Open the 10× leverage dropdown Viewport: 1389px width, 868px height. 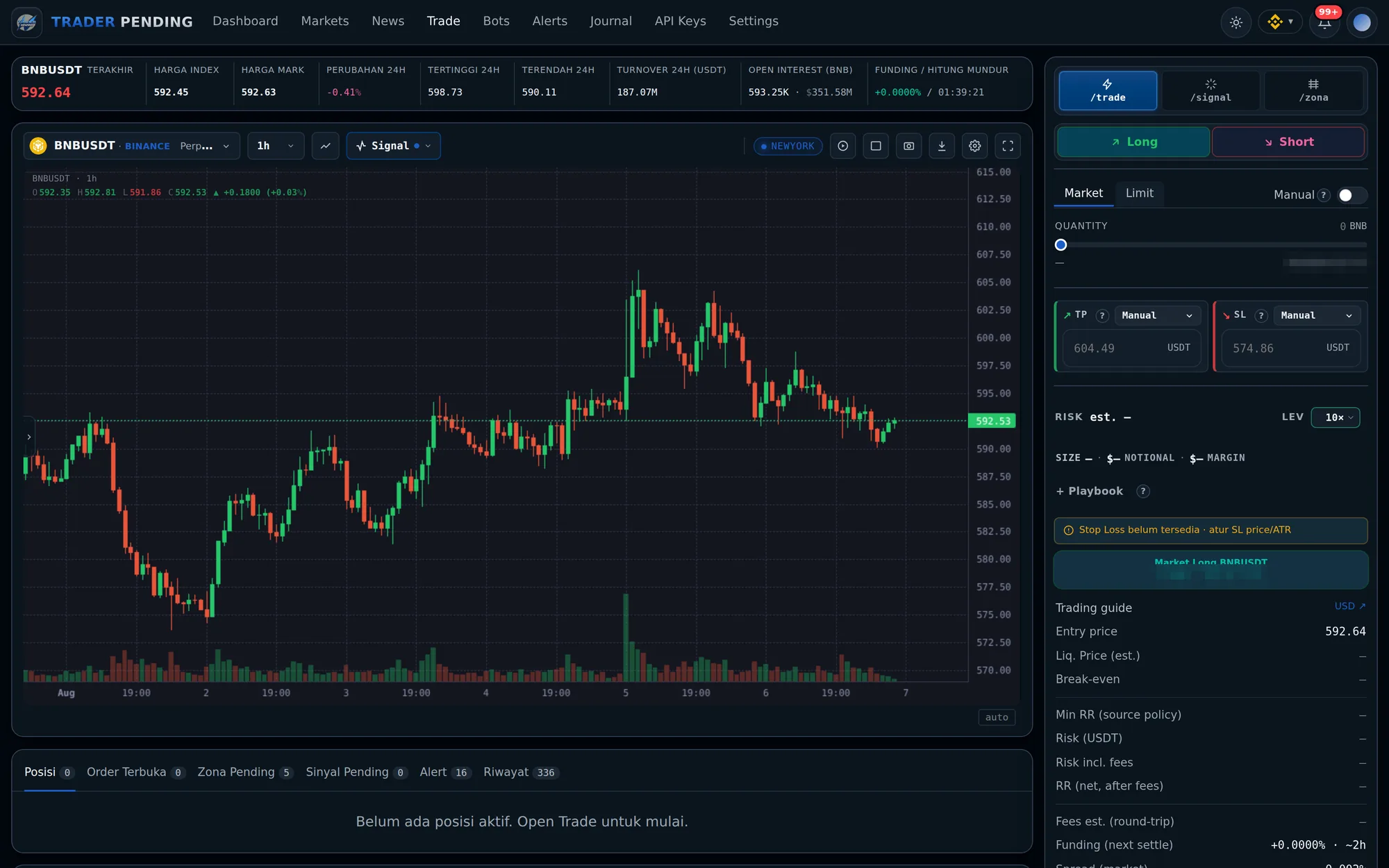[1335, 417]
